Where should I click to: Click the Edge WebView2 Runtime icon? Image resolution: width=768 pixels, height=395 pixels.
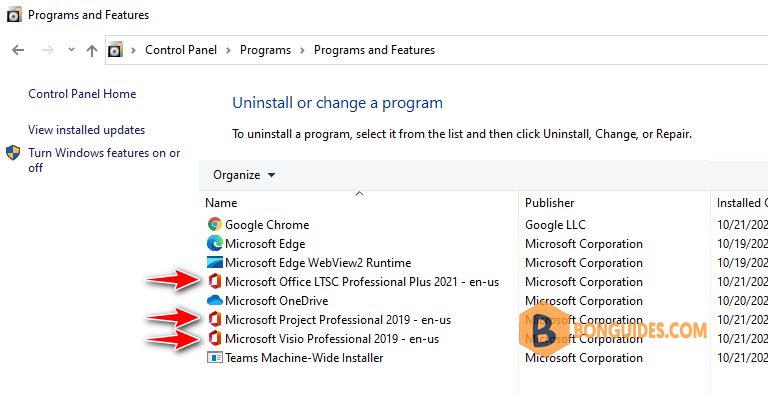215,263
